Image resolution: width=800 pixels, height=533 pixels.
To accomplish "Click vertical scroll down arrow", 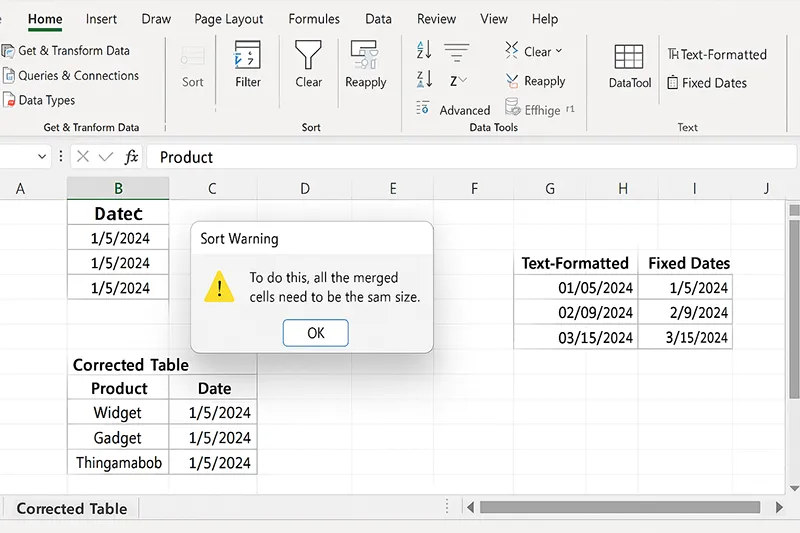I will coord(794,488).
